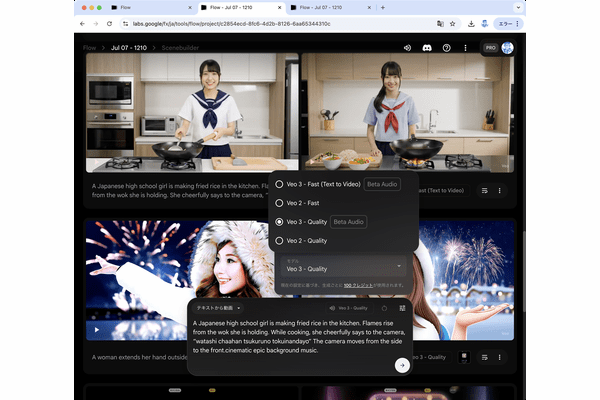Click the fried rice prompt description text
The width and height of the screenshot is (600, 400).
pyautogui.click(x=180, y=190)
